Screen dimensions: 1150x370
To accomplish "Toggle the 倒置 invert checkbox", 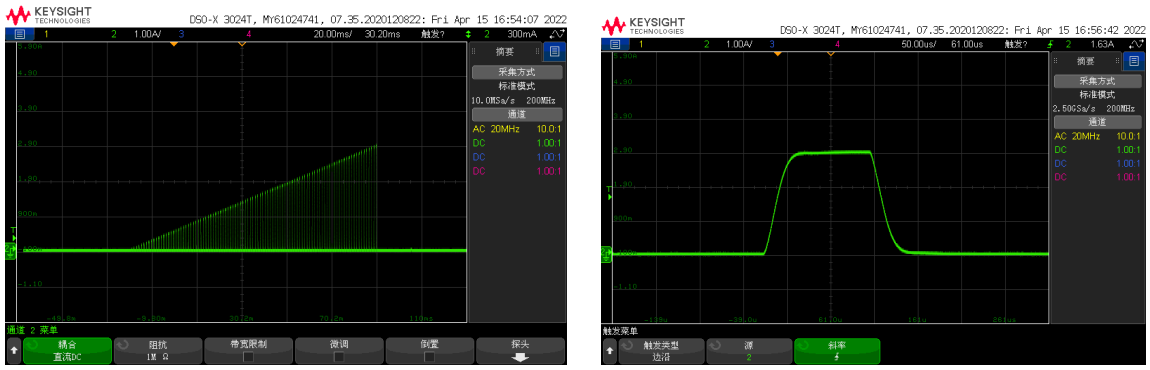I will 429,357.
